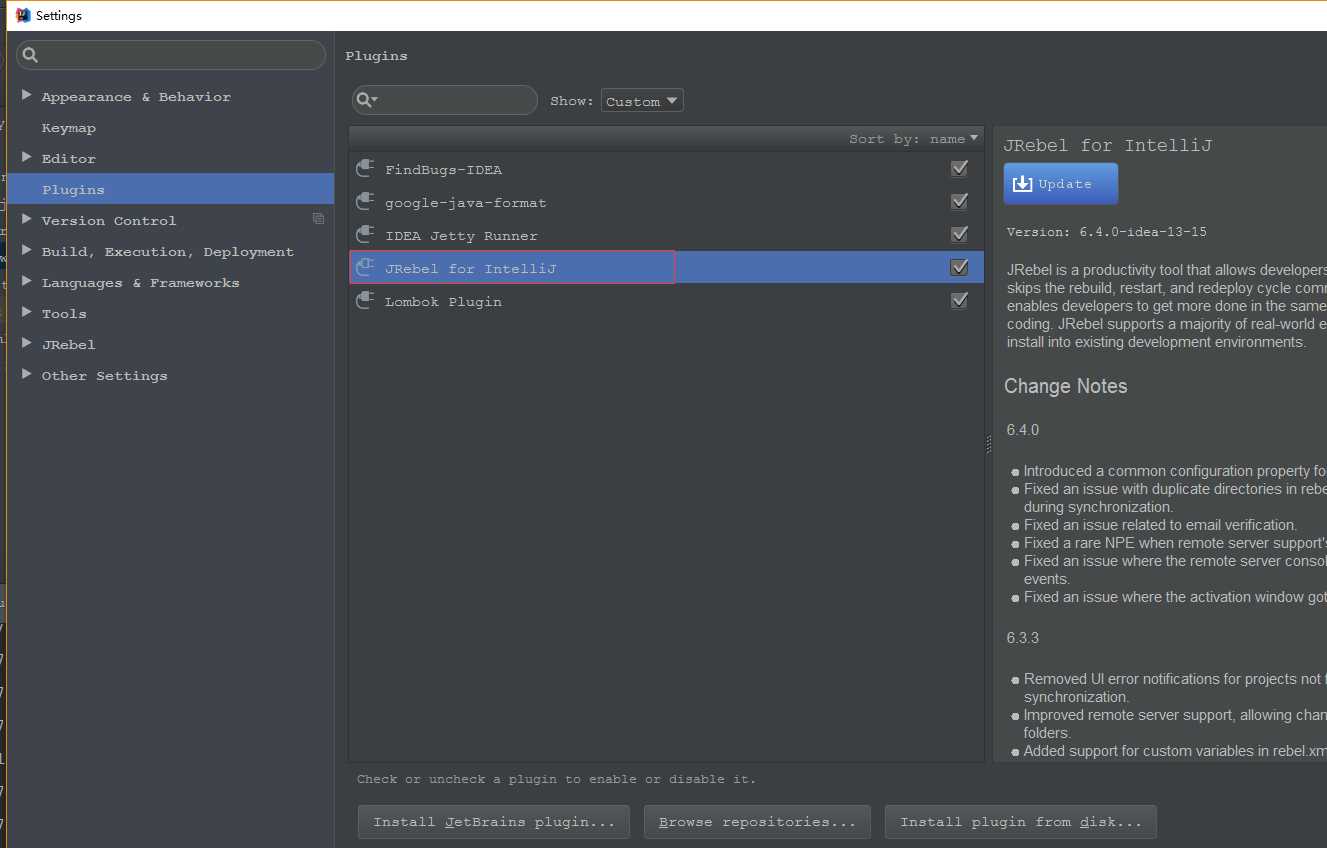Open Version Control settings
Viewport: 1327px width, 848px height.
tap(109, 221)
